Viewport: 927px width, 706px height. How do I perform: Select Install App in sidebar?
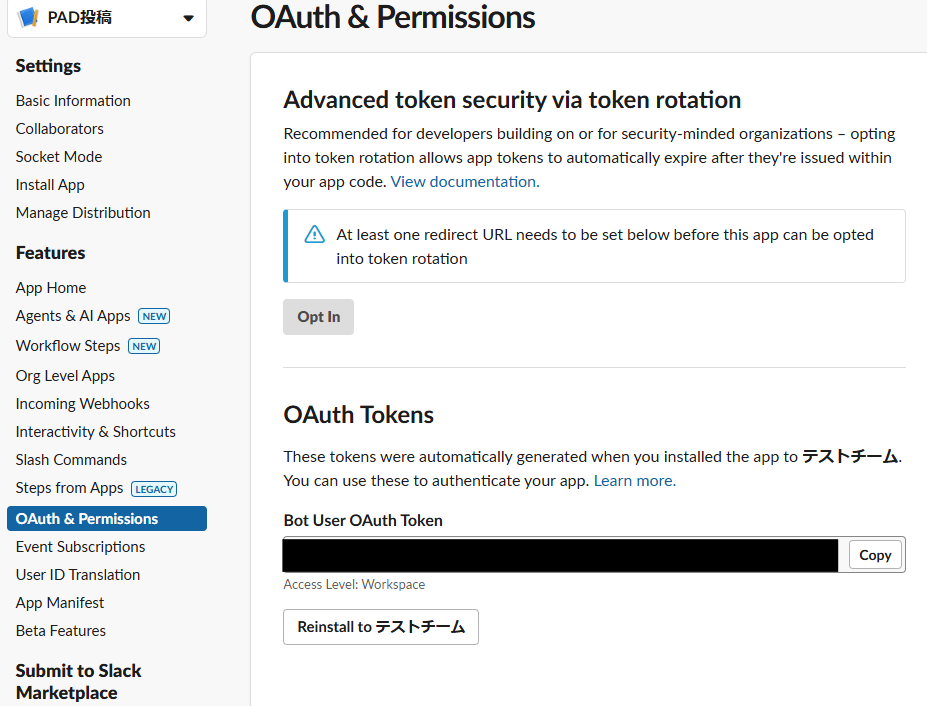point(50,185)
